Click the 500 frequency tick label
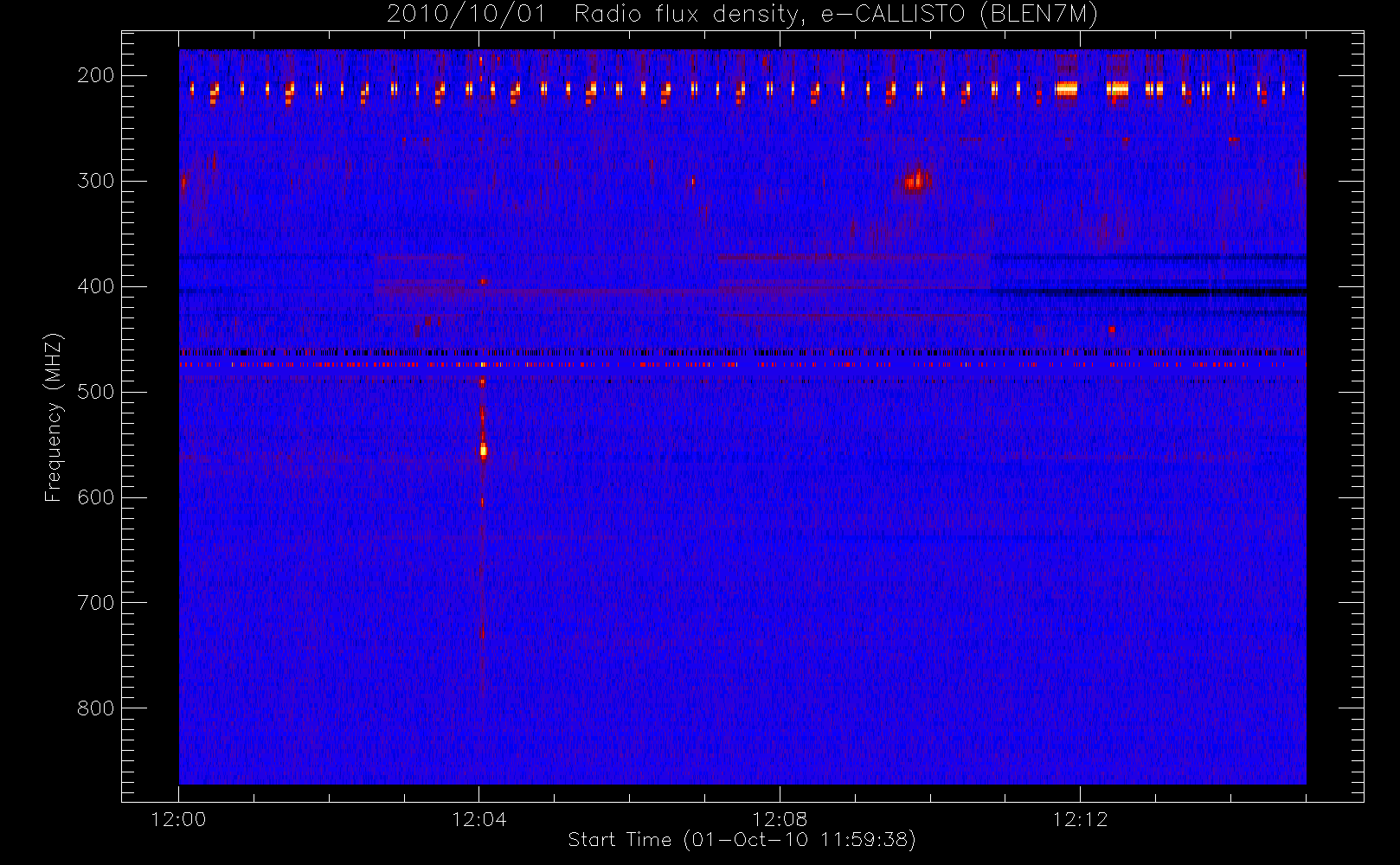1400x865 pixels. point(95,392)
